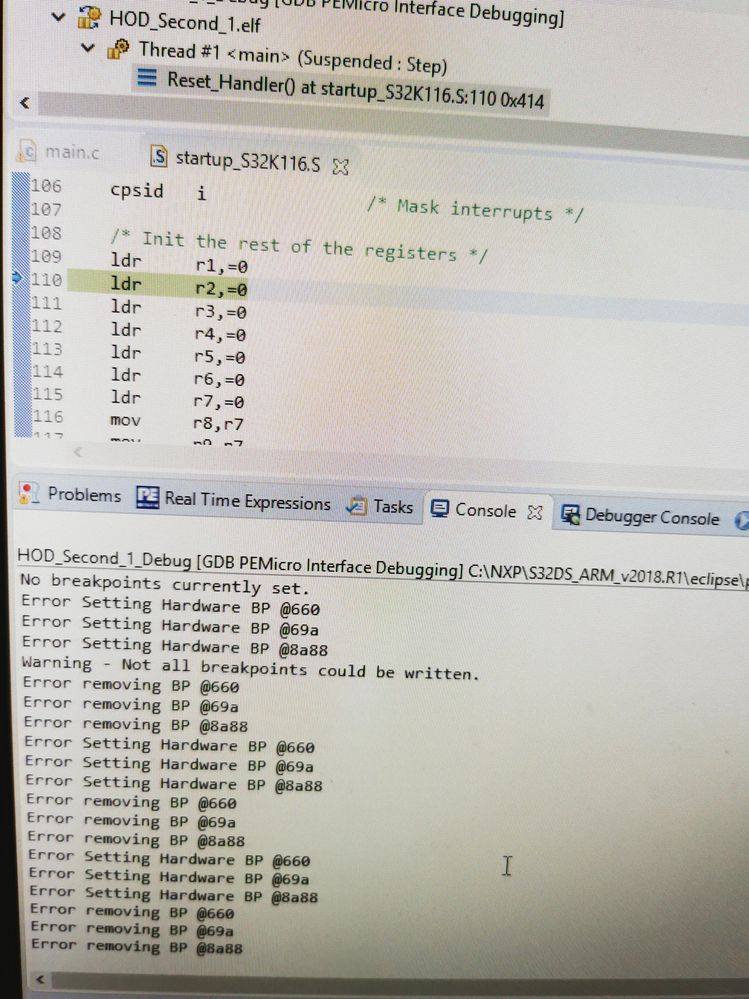Image resolution: width=749 pixels, height=999 pixels.
Task: Click line number 106 in the gutter
Action: point(46,186)
